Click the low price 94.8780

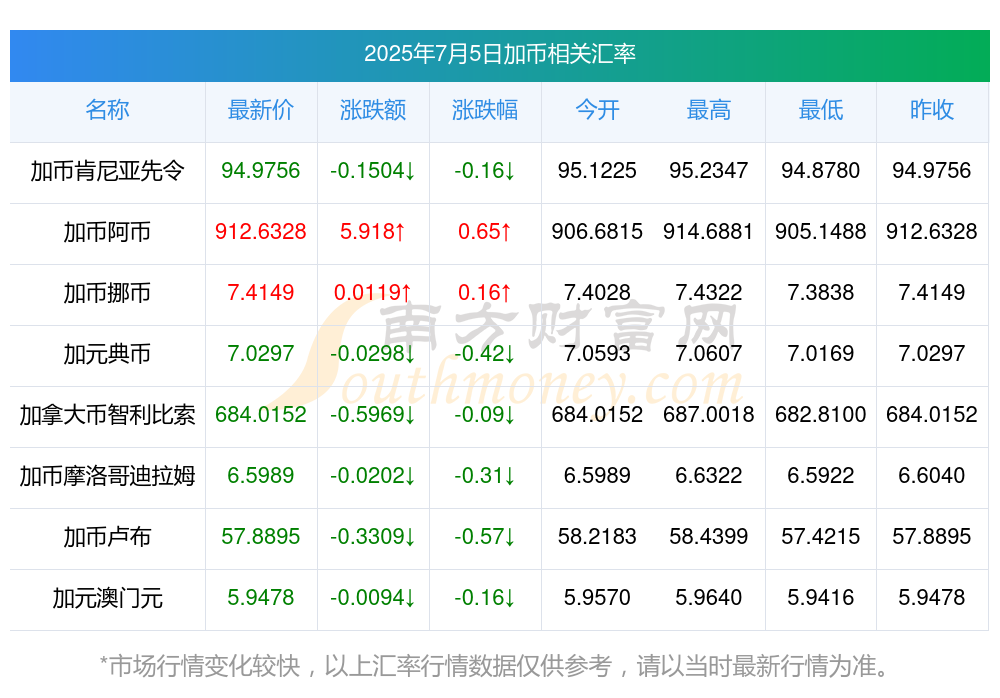821,170
